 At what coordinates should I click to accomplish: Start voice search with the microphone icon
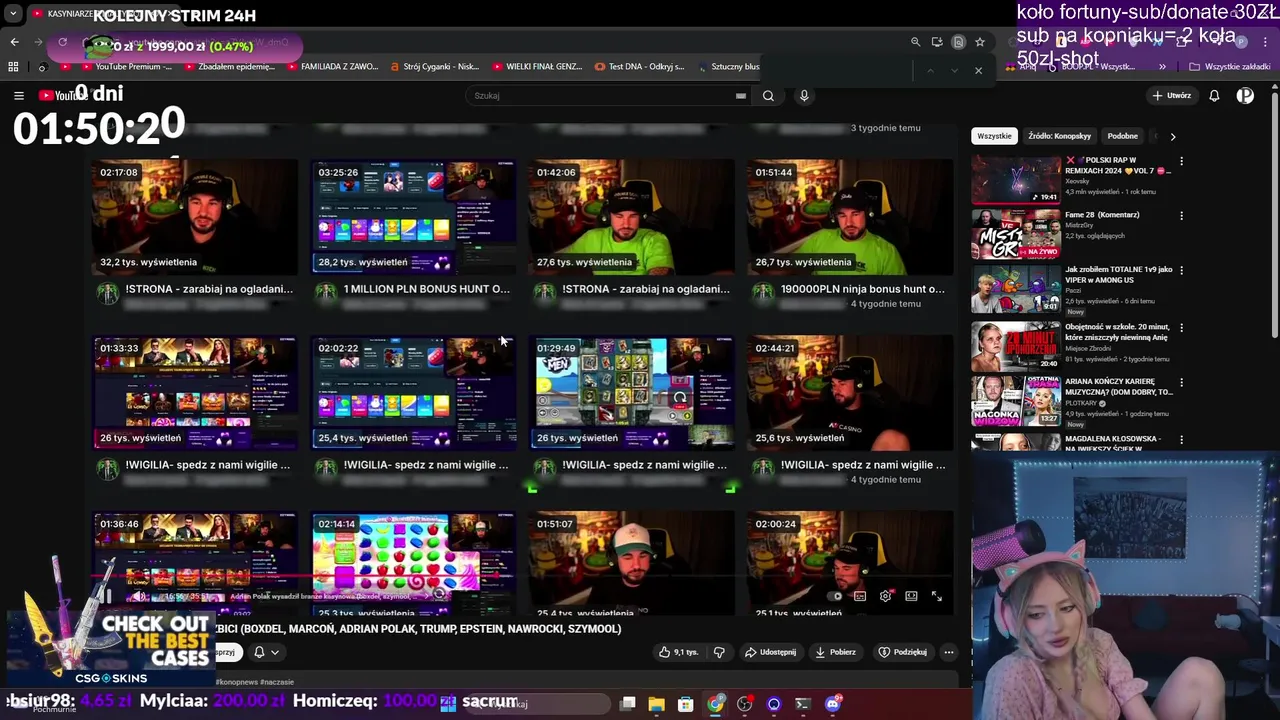804,96
